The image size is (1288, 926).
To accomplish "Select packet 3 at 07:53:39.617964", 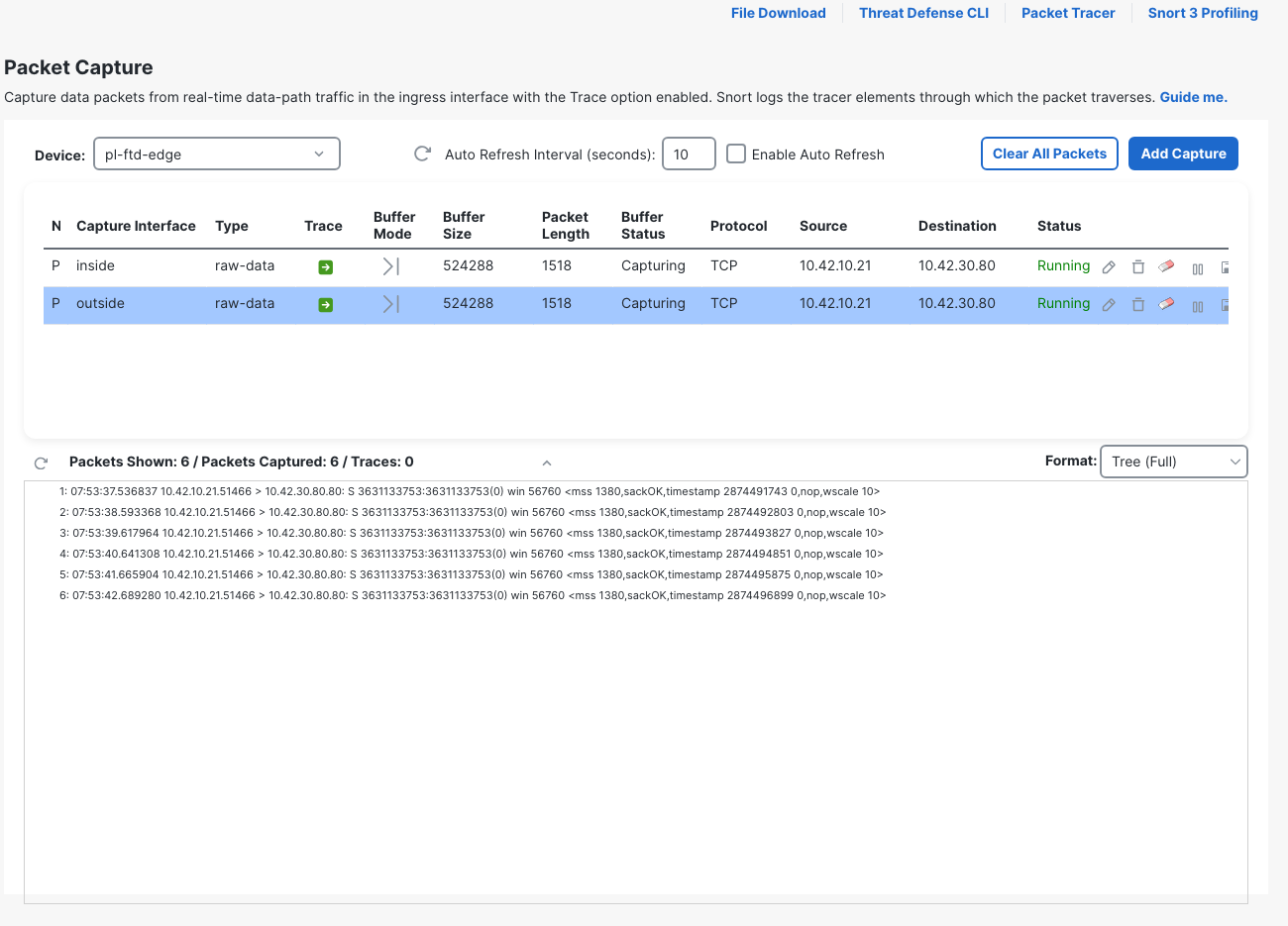I will 472,533.
